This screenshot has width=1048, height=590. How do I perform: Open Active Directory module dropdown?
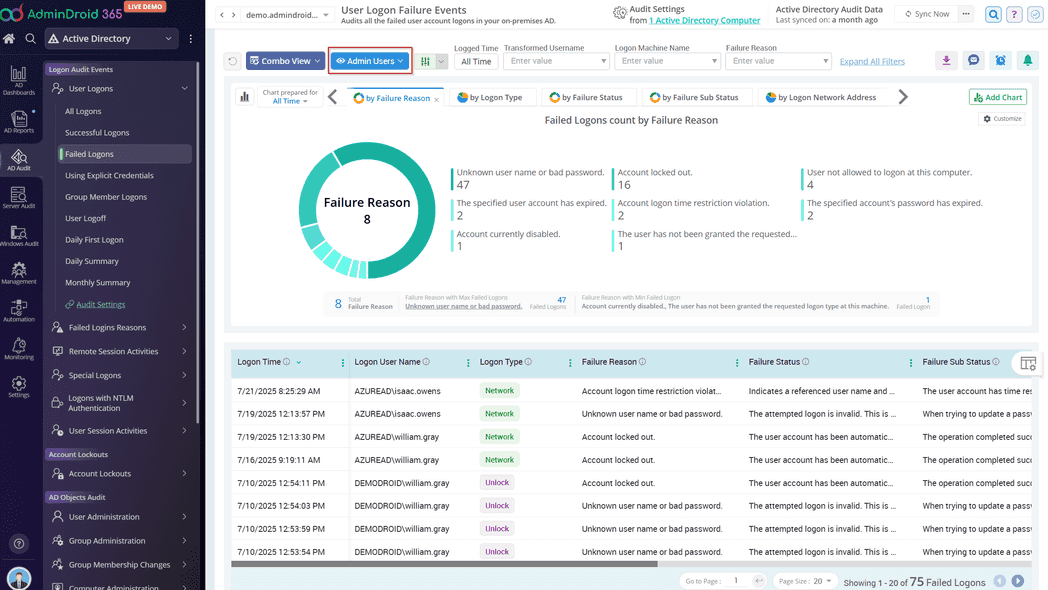point(111,39)
